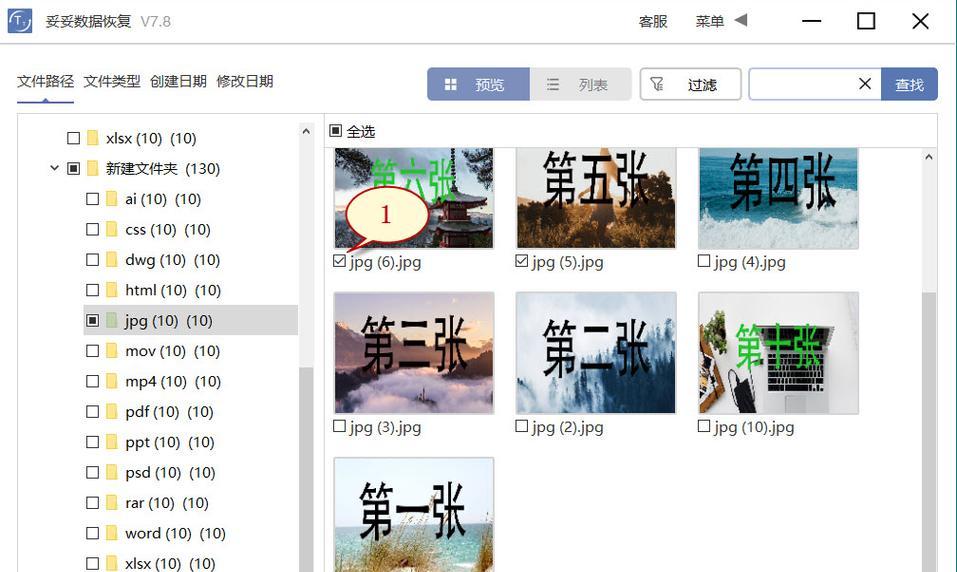The height and width of the screenshot is (572, 957).
Task: Click the psd folder icon
Action: 112,472
